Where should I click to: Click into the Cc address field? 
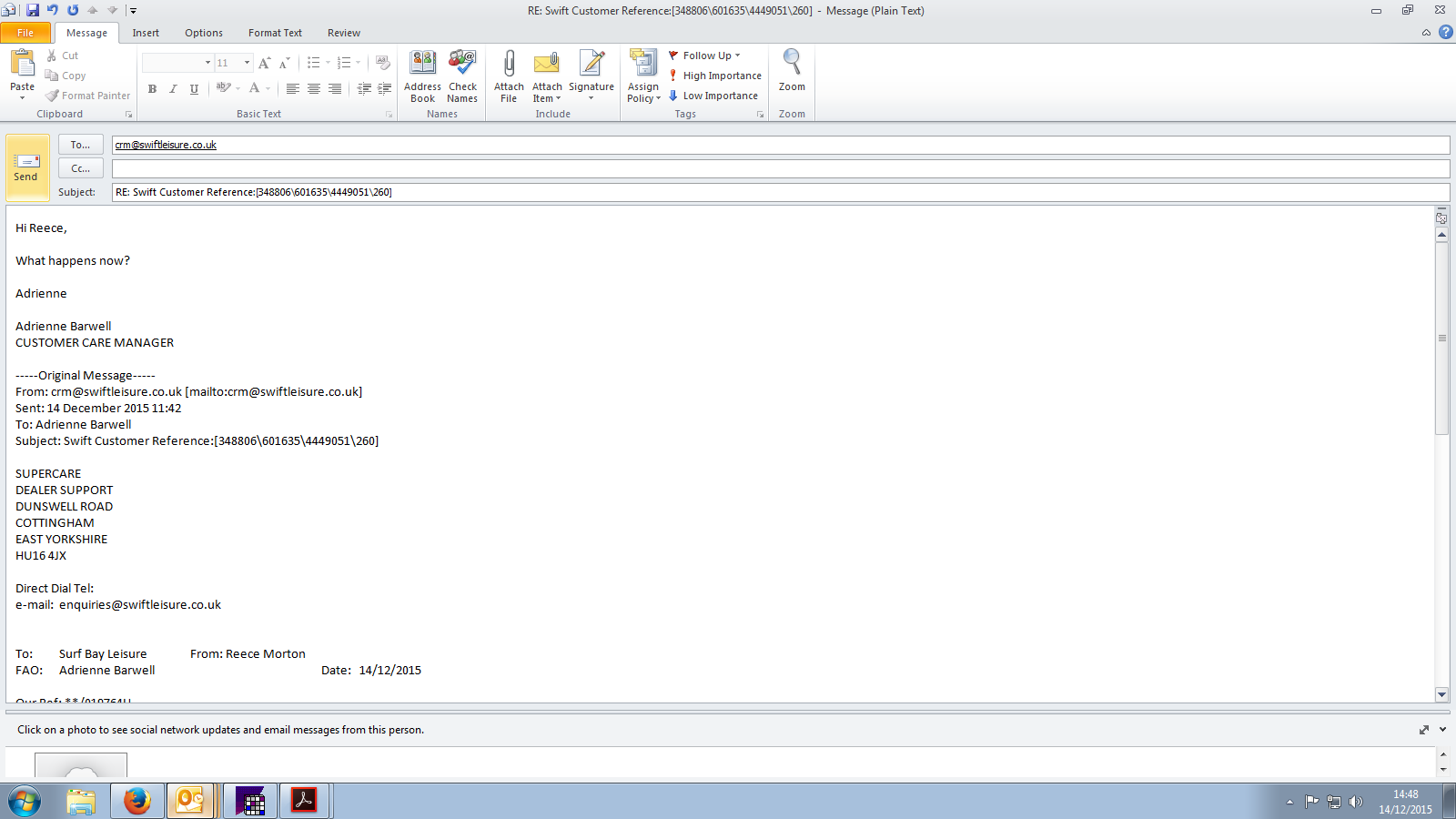[x=780, y=168]
